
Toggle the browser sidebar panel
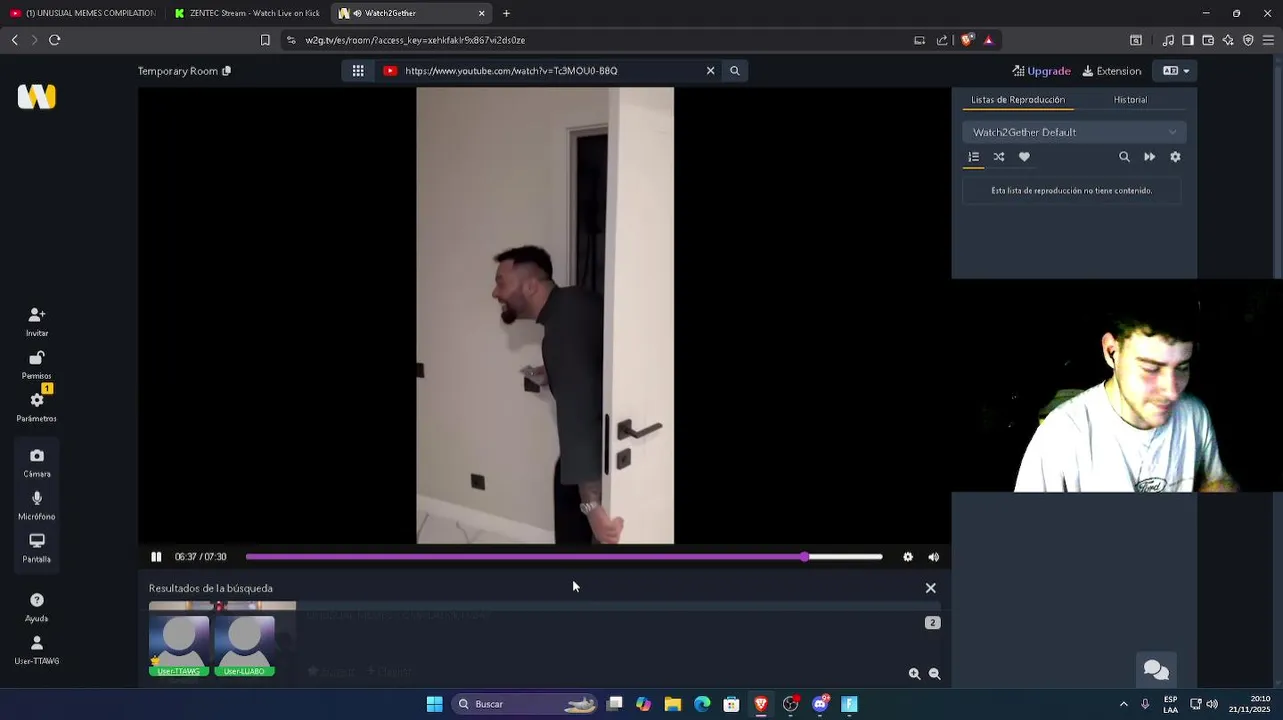pos(1188,40)
